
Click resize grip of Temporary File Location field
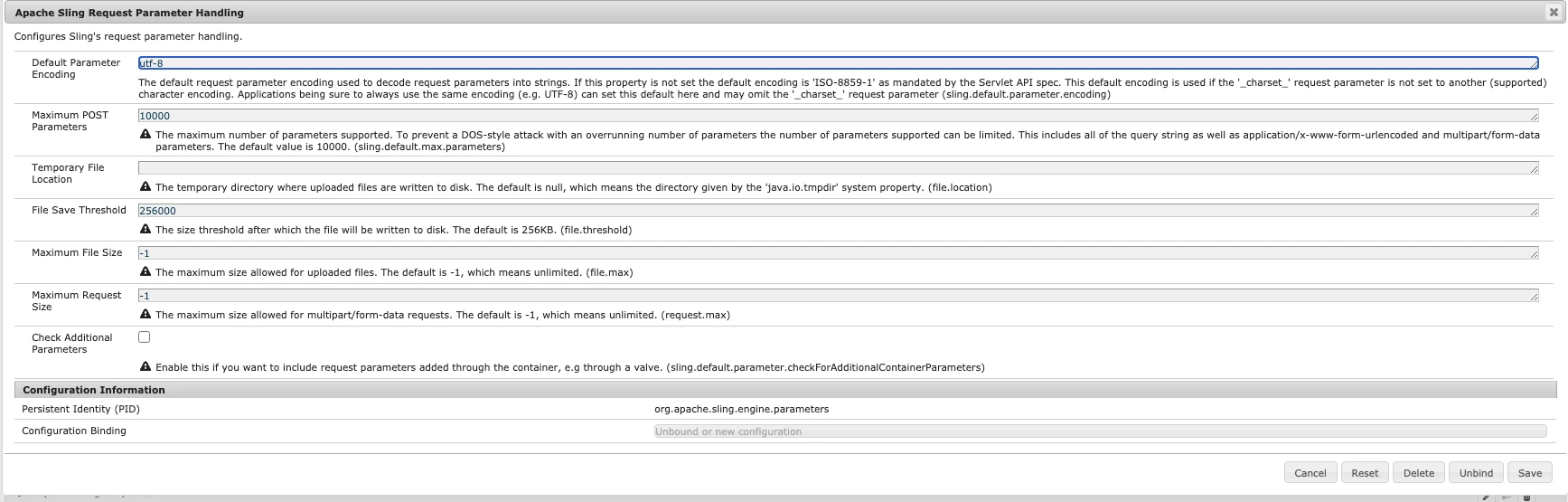click(x=1534, y=170)
